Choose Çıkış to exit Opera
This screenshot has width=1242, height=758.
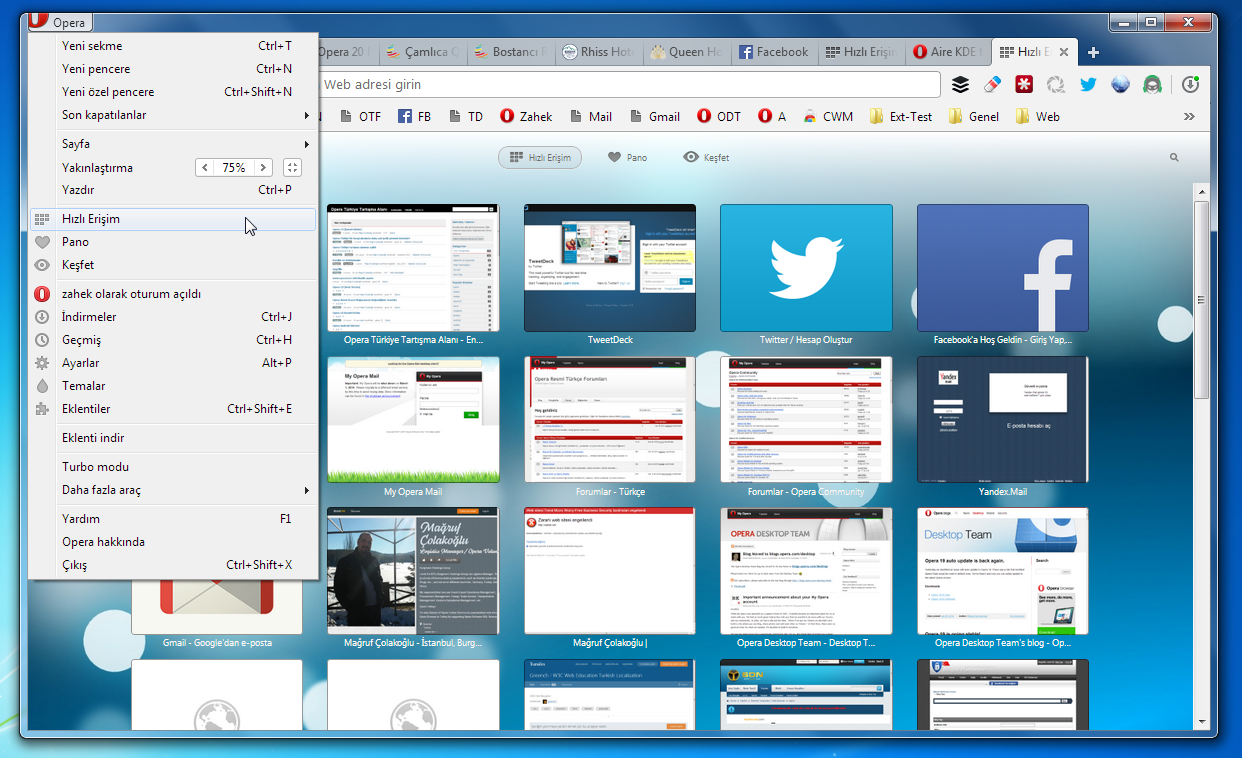coord(173,565)
